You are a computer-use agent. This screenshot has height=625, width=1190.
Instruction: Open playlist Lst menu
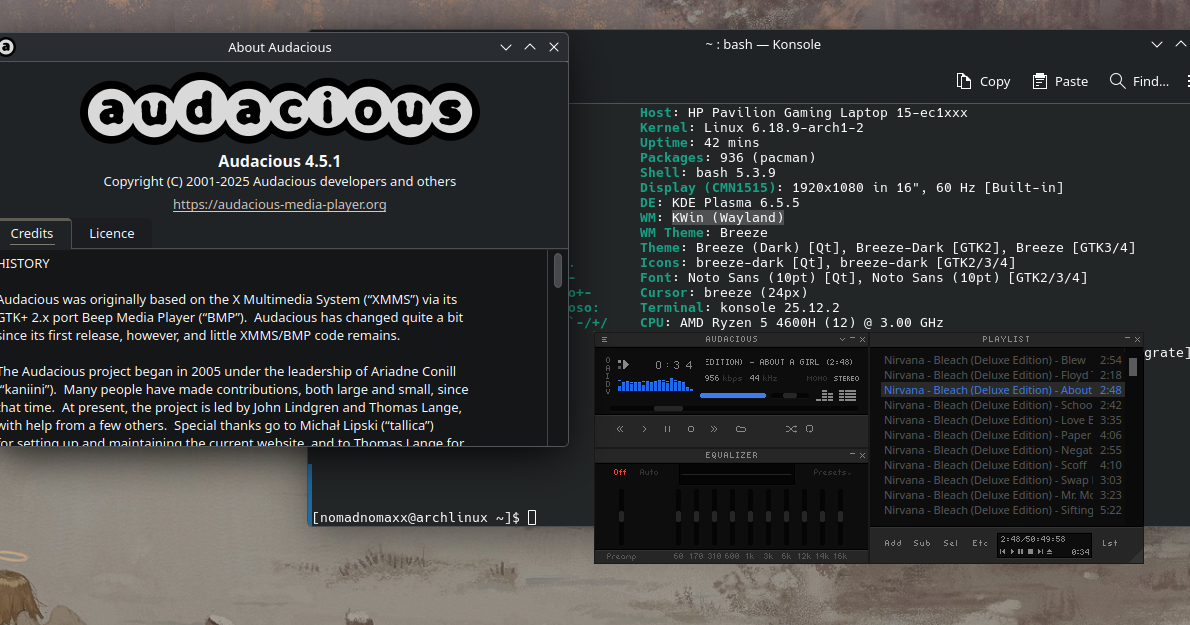coord(1110,543)
